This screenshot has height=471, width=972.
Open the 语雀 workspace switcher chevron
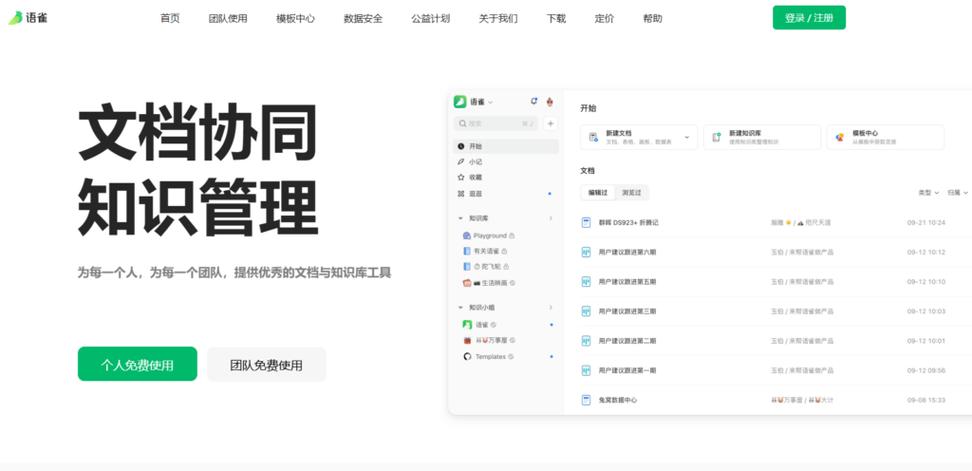click(490, 102)
